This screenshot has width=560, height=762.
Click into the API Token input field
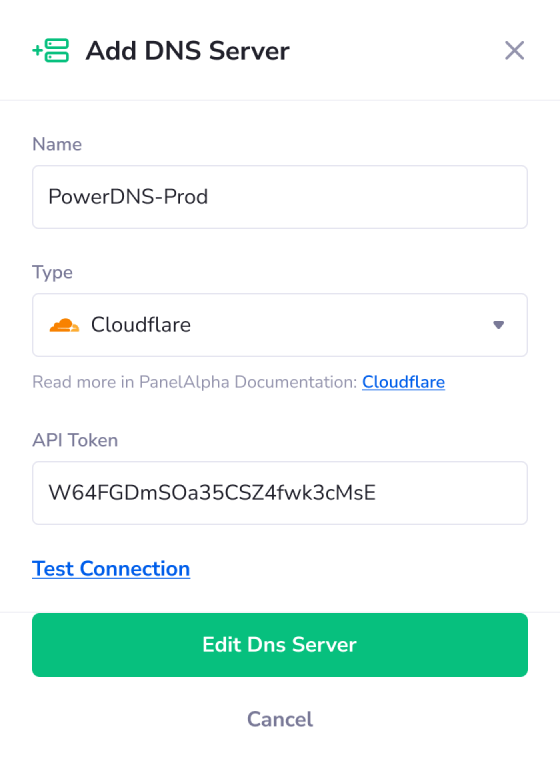click(280, 493)
